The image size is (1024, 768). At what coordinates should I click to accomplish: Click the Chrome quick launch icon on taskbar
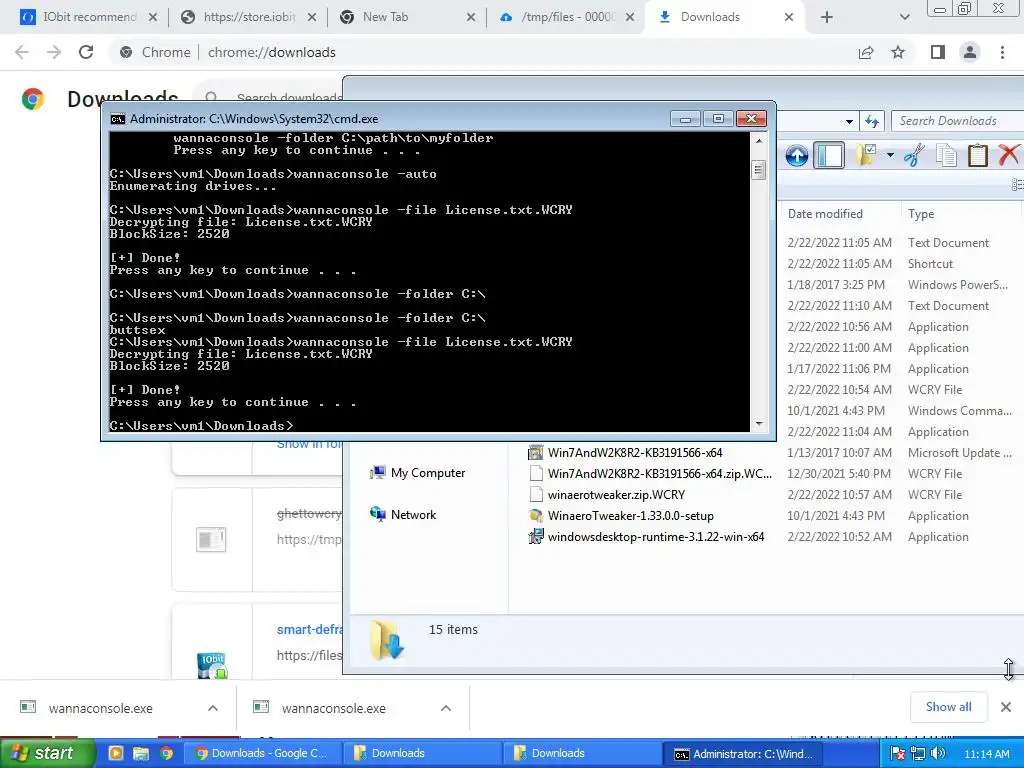(167, 753)
